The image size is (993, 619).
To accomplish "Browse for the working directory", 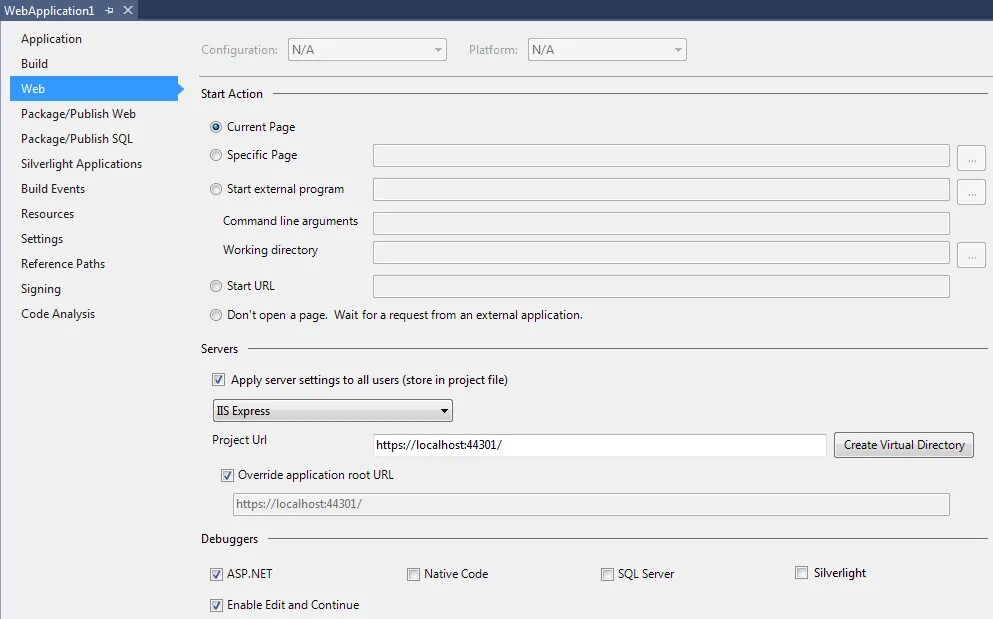I will tap(971, 255).
